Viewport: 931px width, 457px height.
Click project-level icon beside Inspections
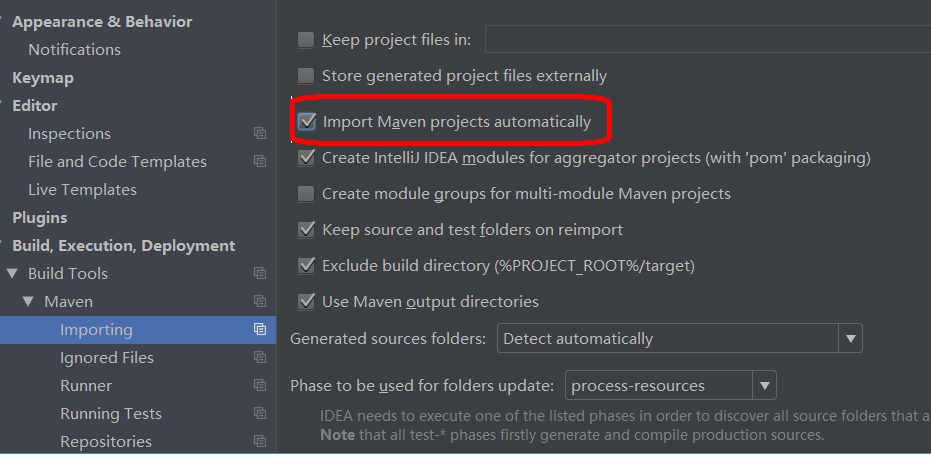(259, 134)
